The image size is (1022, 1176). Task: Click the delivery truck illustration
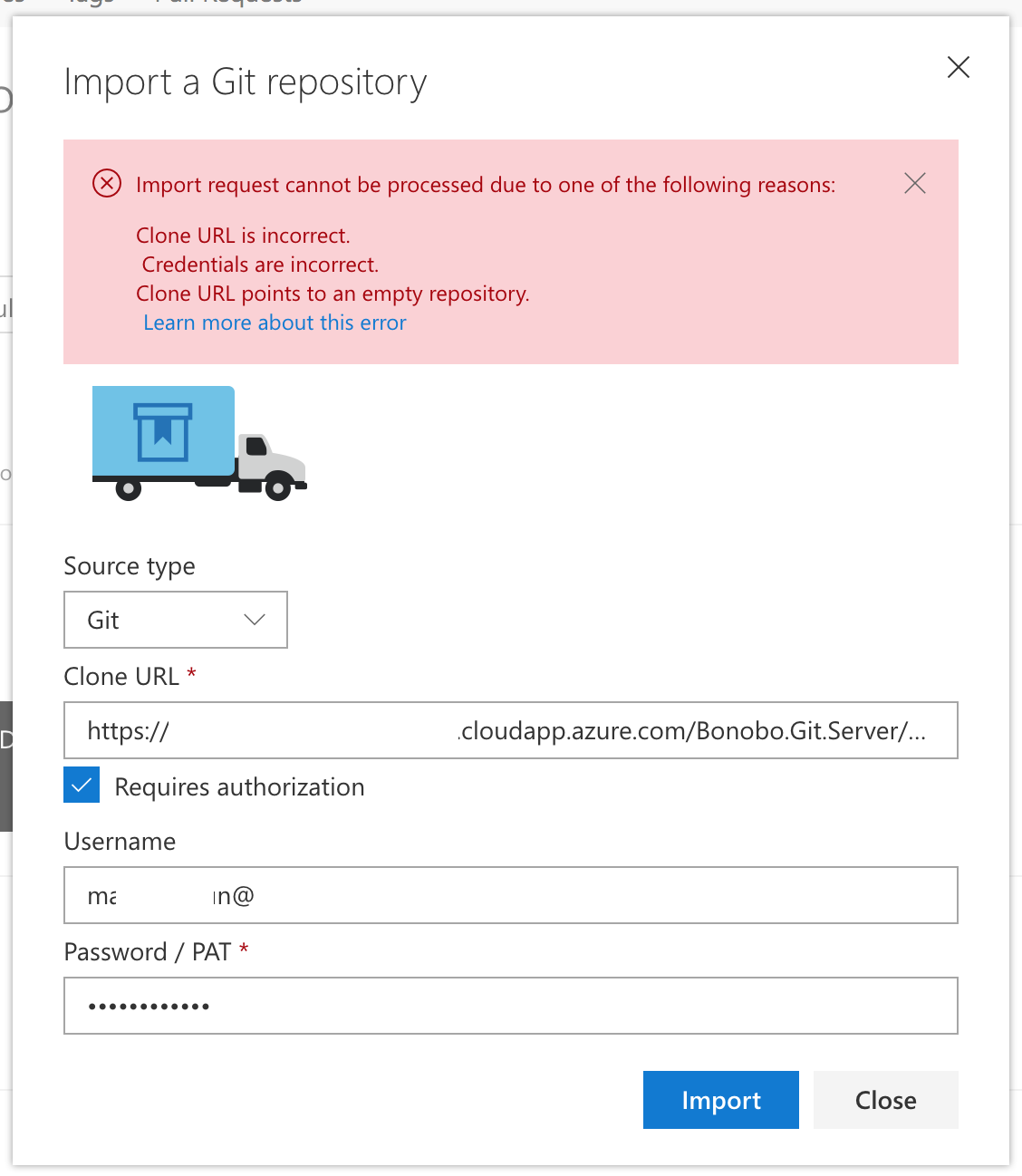(x=199, y=443)
